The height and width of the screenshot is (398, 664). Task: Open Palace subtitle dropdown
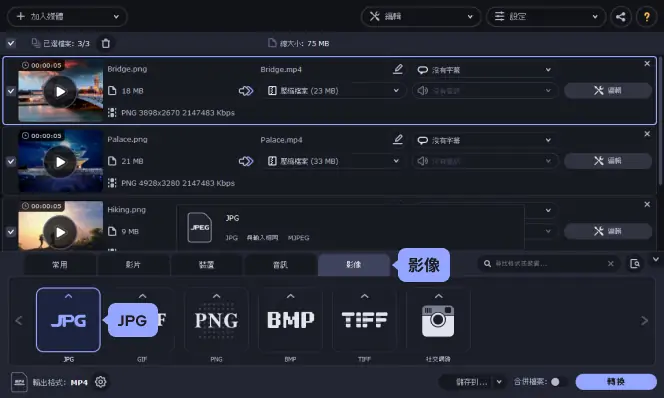click(x=485, y=140)
